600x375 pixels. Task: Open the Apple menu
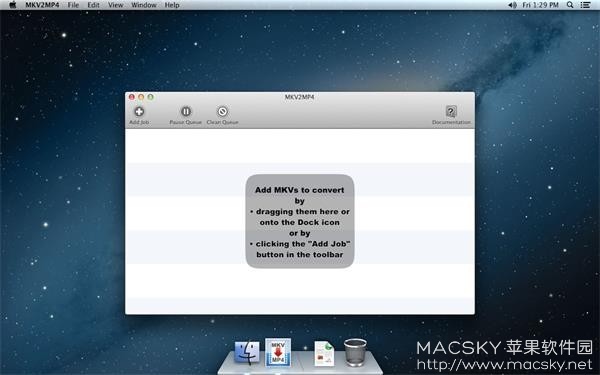13,5
